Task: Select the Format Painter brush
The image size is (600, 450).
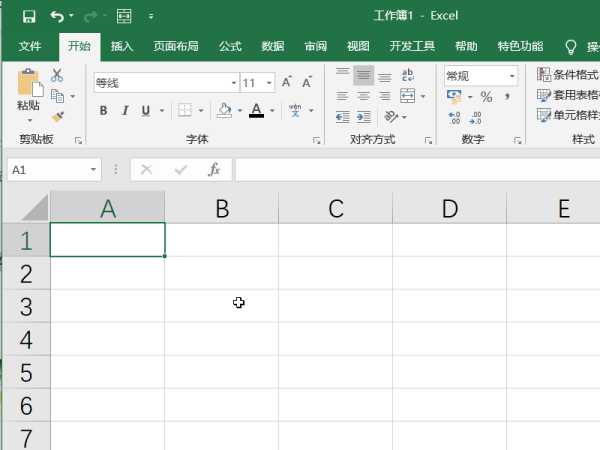Action: point(57,116)
